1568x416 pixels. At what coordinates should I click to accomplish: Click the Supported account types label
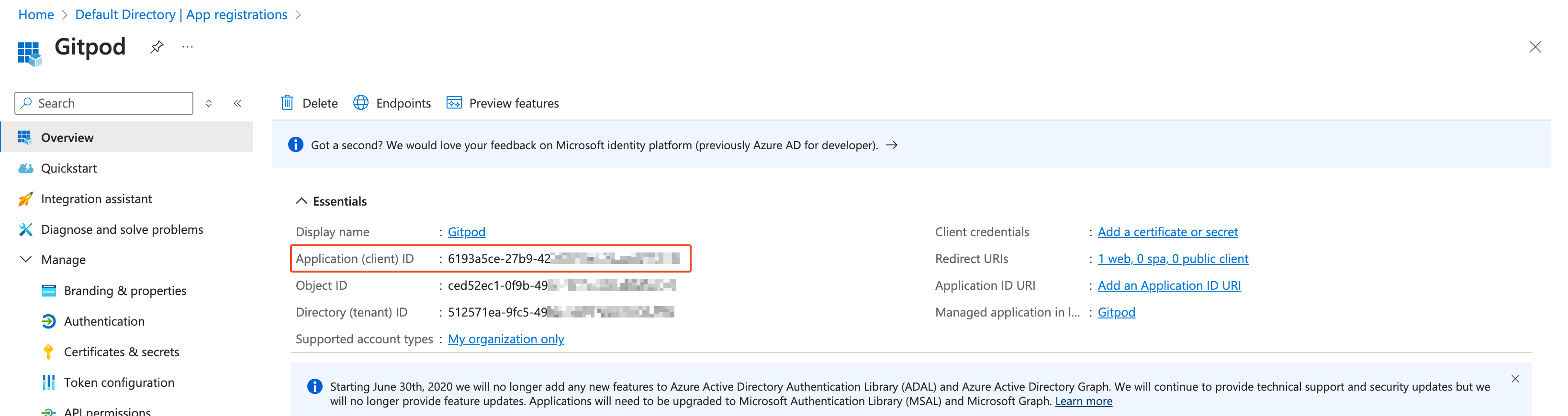pos(364,339)
